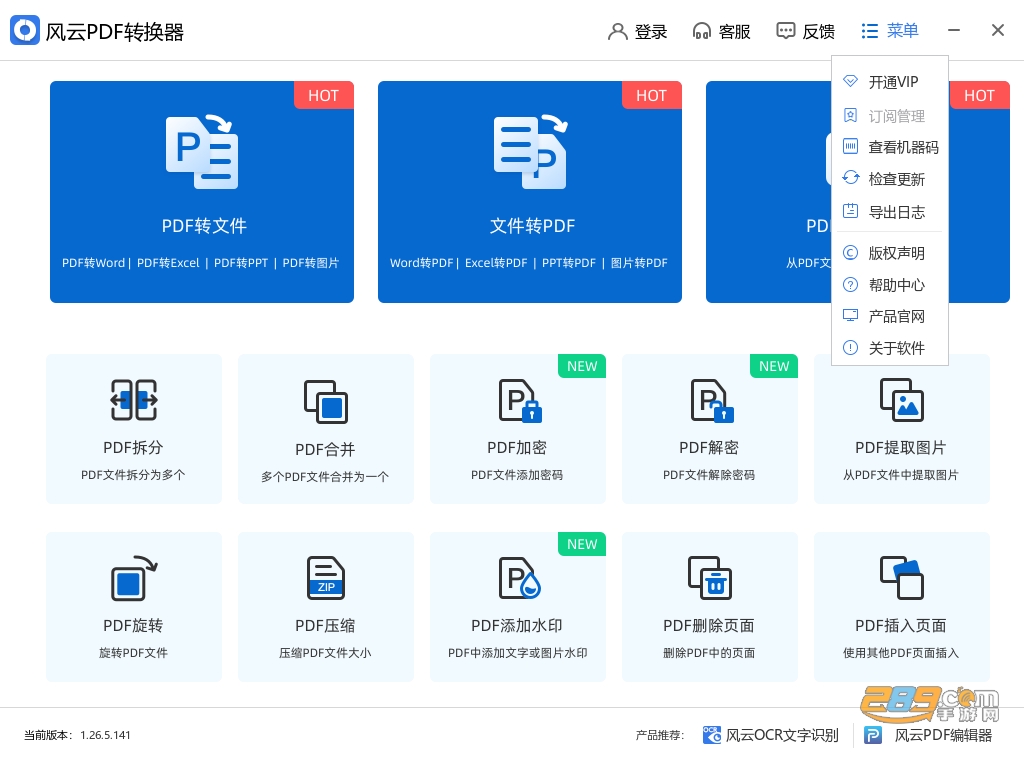1024x762 pixels.
Task: Click the 删除PDF中的页面 description
Action: click(709, 652)
